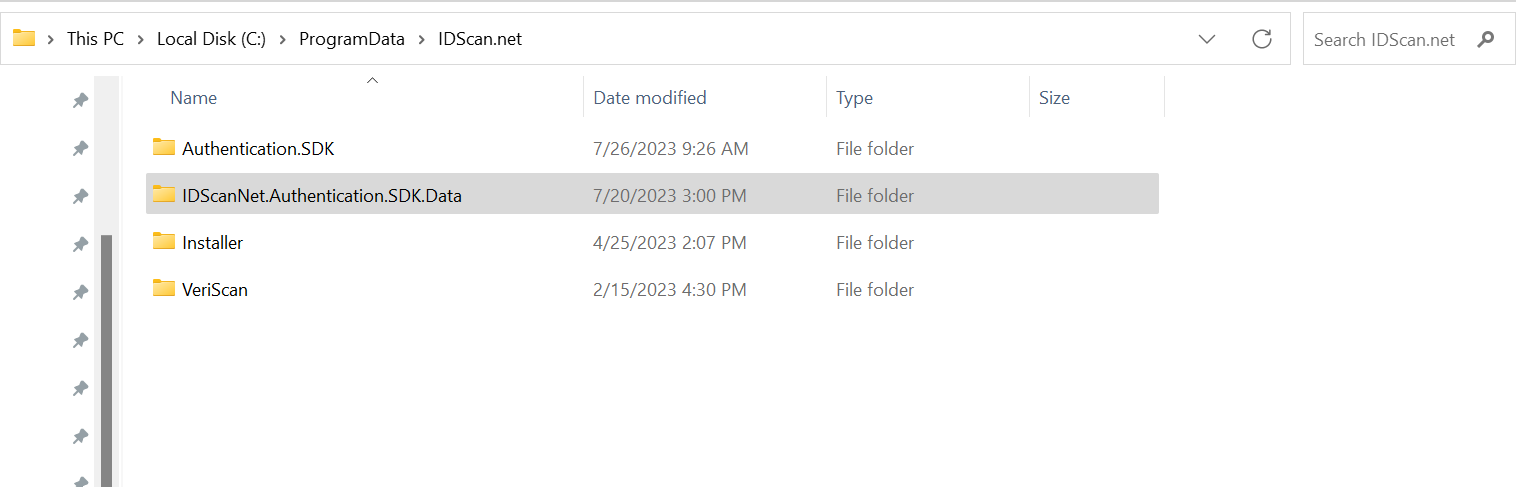The image size is (1516, 487).
Task: Open the address bar history dropdown
Action: [1207, 39]
